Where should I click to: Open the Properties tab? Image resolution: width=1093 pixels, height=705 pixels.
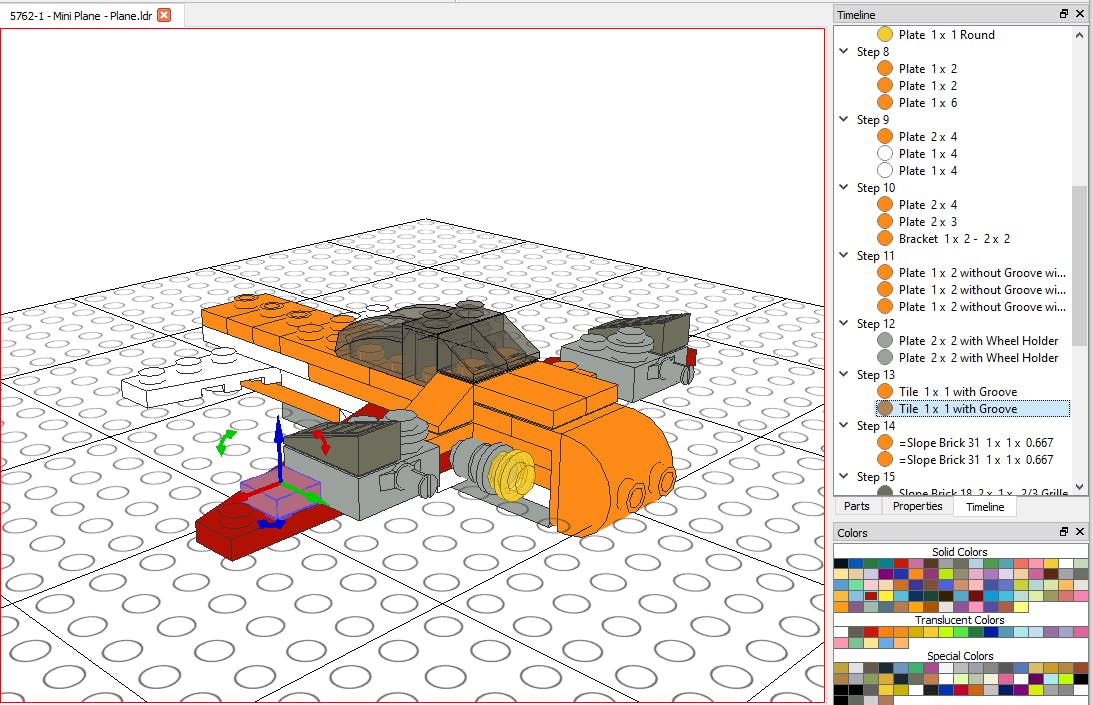pyautogui.click(x=917, y=506)
